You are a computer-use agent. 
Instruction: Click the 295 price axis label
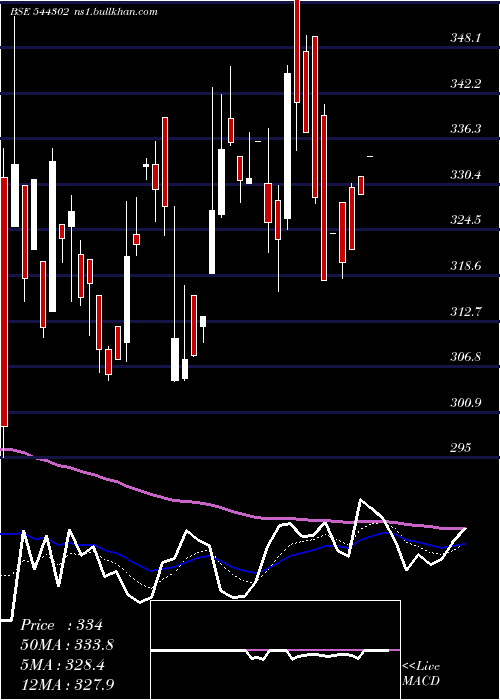[x=460, y=448]
